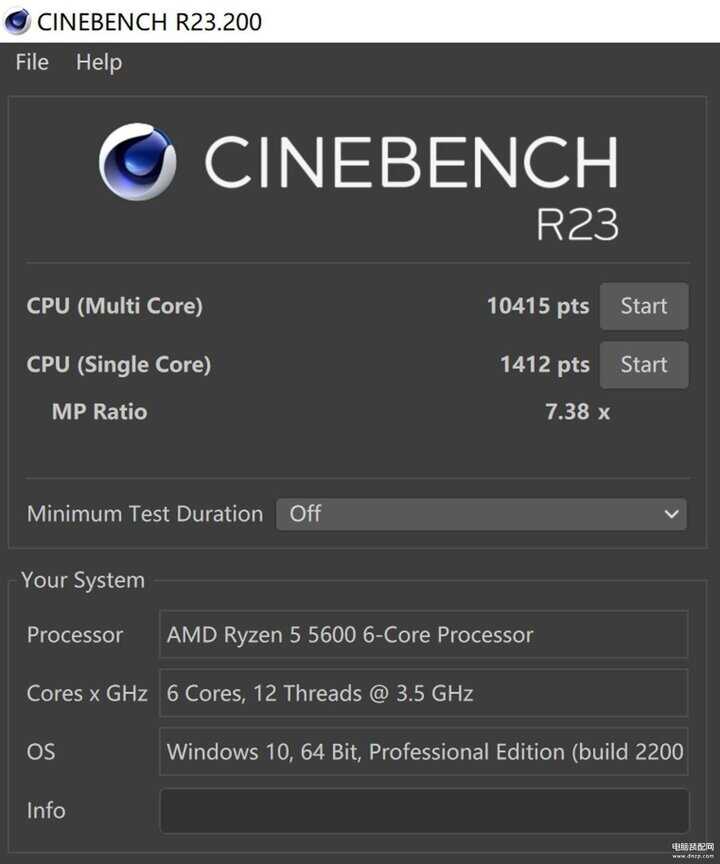The image size is (720, 864).
Task: Click the large Cinebench sphere logo
Action: click(x=138, y=161)
